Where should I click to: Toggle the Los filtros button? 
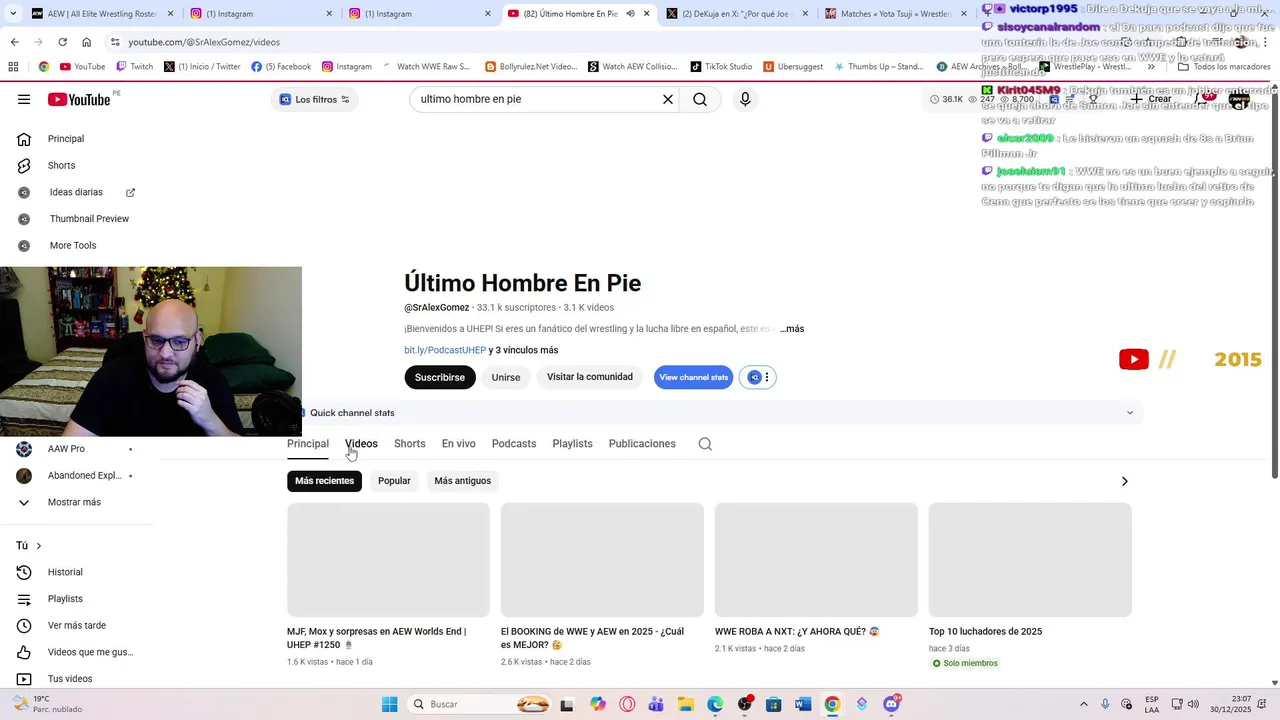pyautogui.click(x=314, y=99)
